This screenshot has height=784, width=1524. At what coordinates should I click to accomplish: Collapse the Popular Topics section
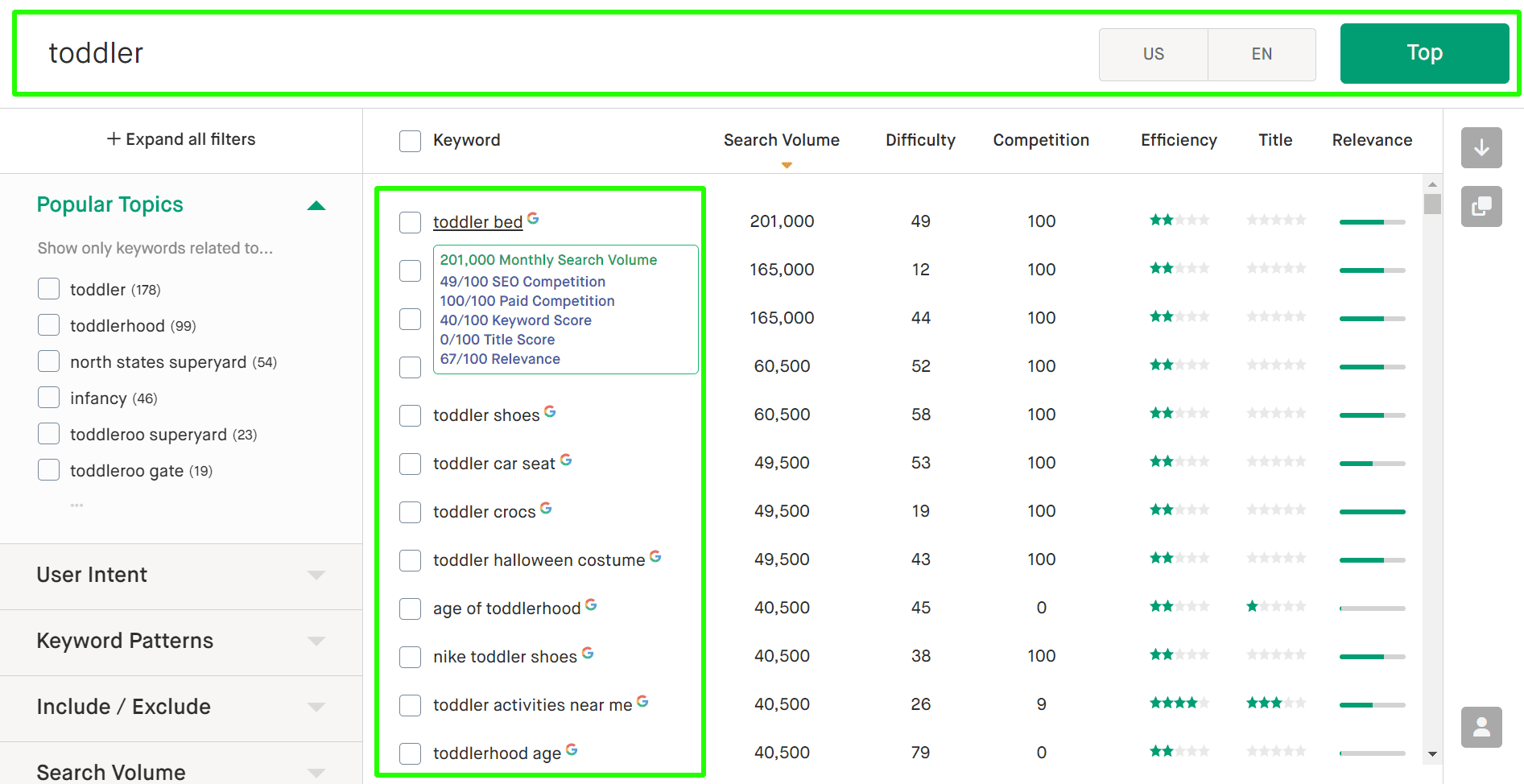316,205
